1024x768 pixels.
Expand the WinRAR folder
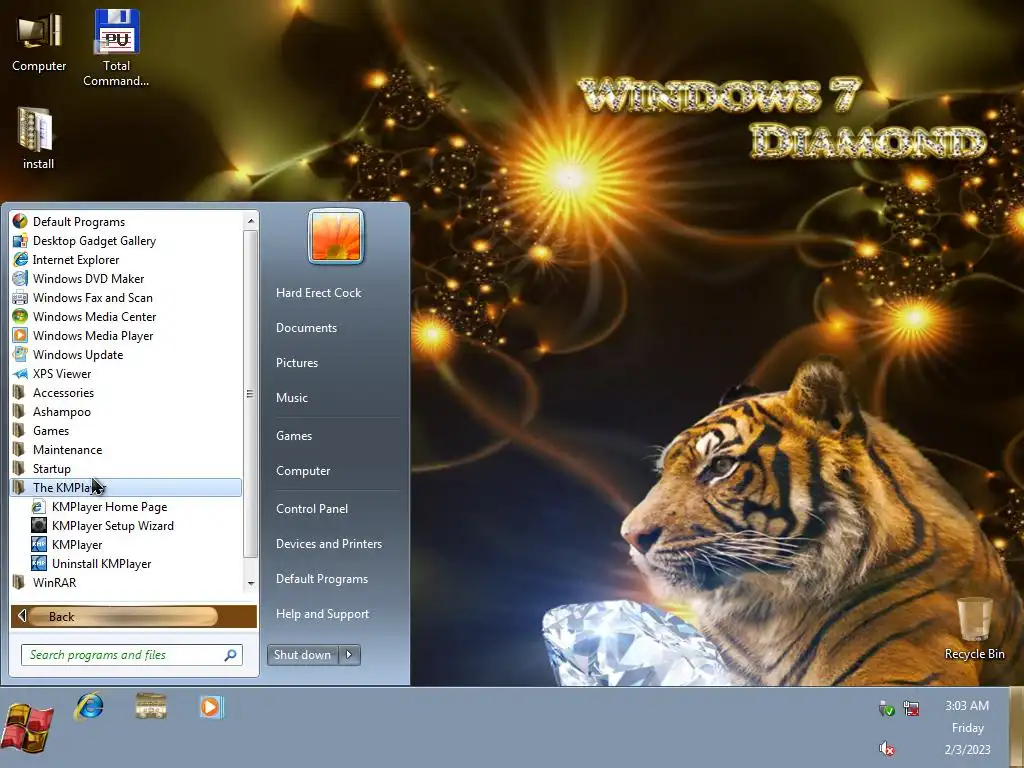(126, 583)
